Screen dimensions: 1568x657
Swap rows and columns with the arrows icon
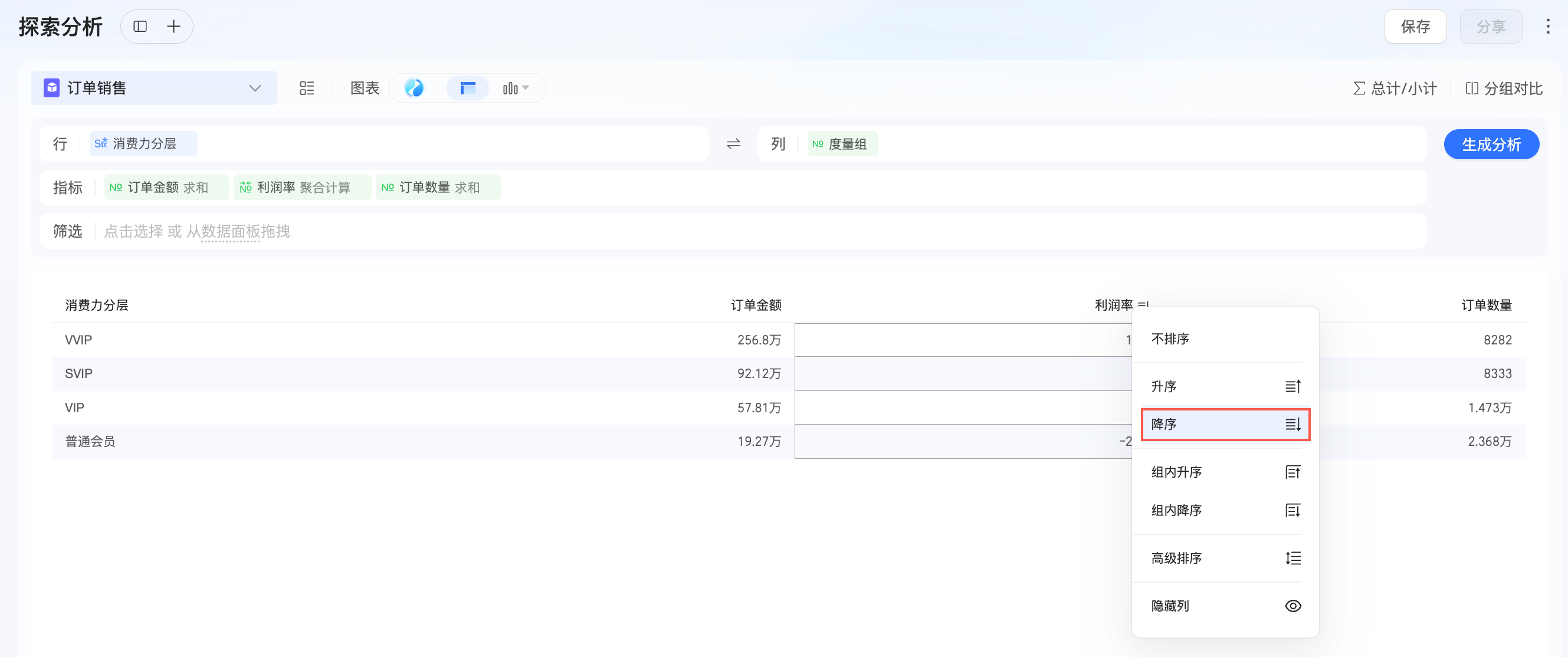coord(733,144)
